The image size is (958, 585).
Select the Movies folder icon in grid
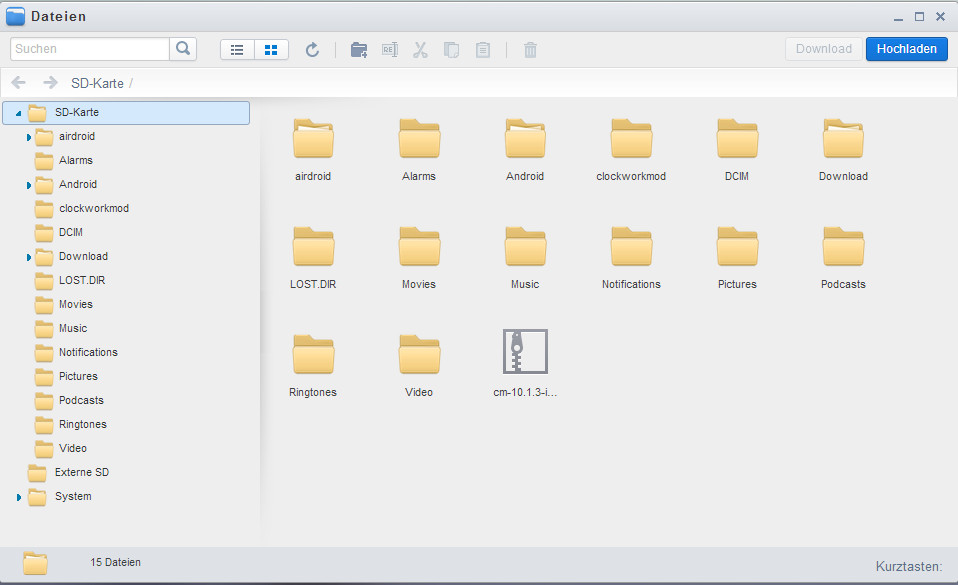point(419,246)
